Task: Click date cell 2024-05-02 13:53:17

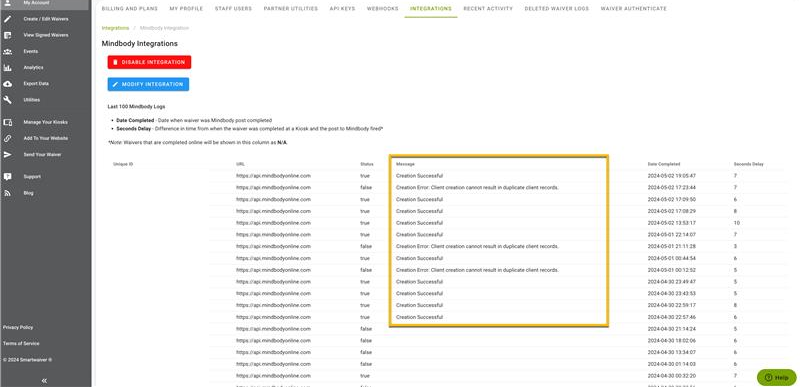Action: pos(672,223)
